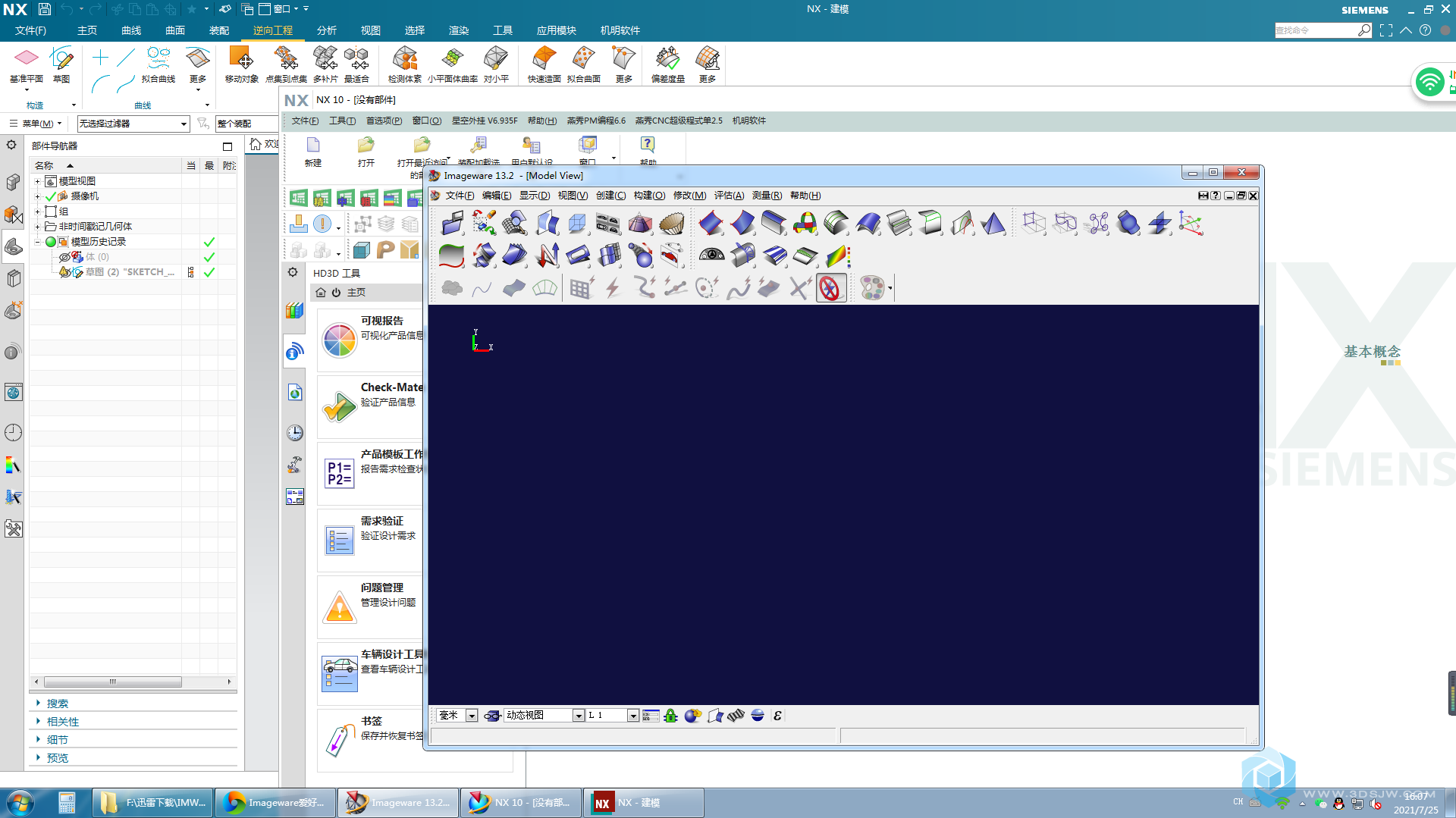
Task: Click the rainbow color map icon in Imageware
Action: [x=837, y=255]
